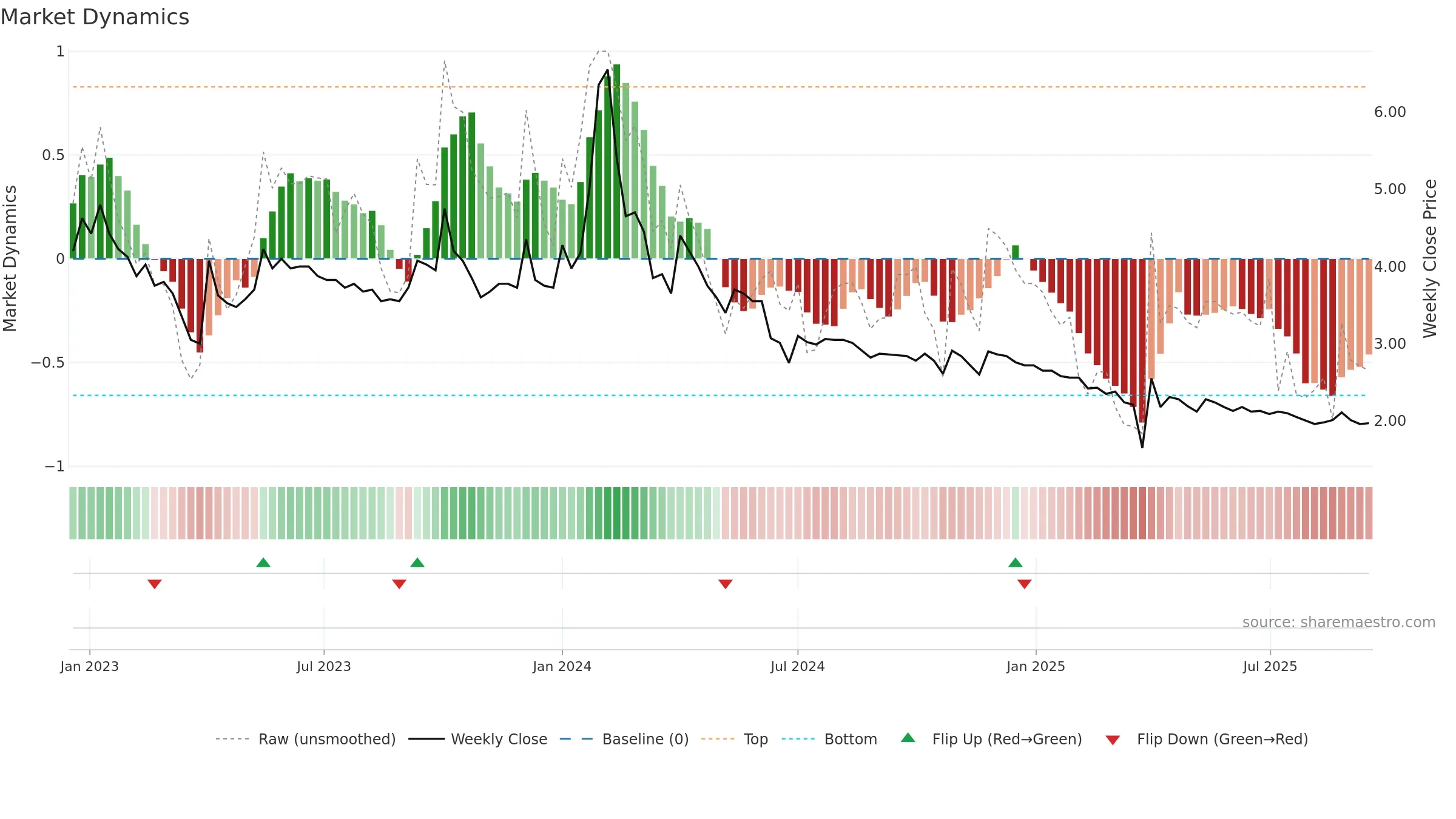Click the 6.00 price axis tick label
This screenshot has width=1456, height=819.
point(1390,112)
